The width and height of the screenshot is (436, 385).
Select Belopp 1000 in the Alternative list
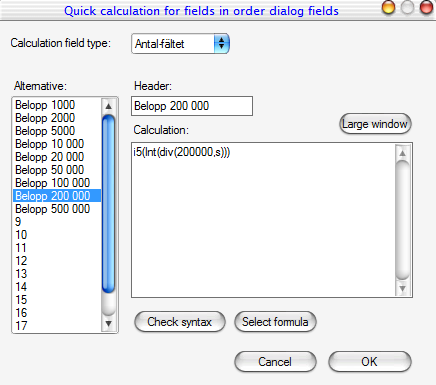coord(57,105)
